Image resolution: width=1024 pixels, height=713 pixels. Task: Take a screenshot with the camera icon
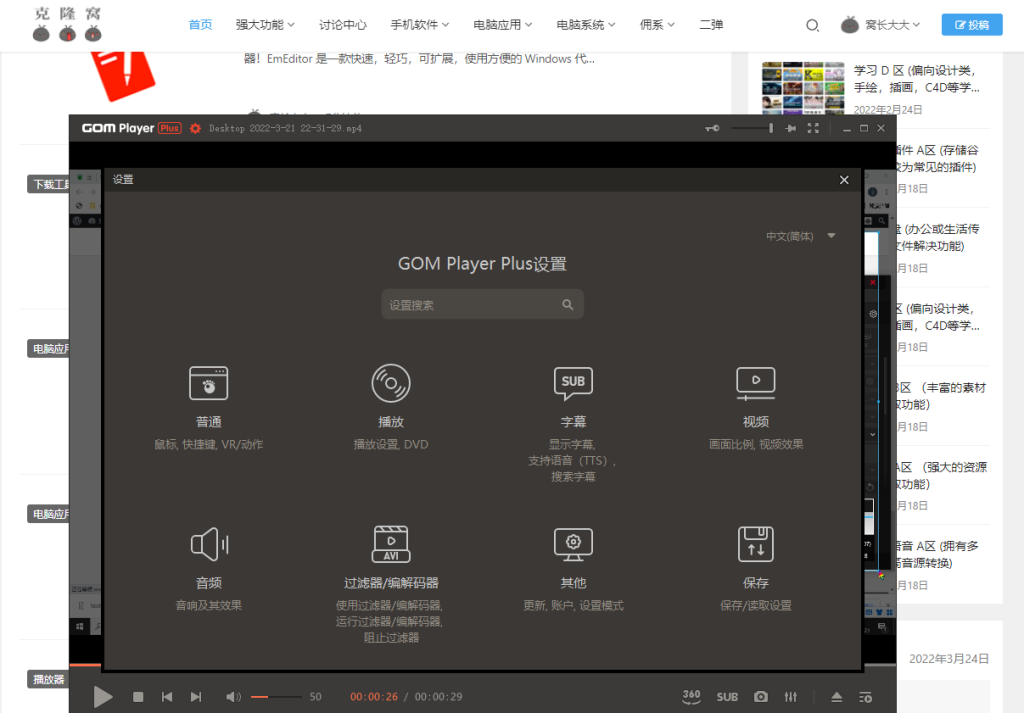click(x=761, y=697)
